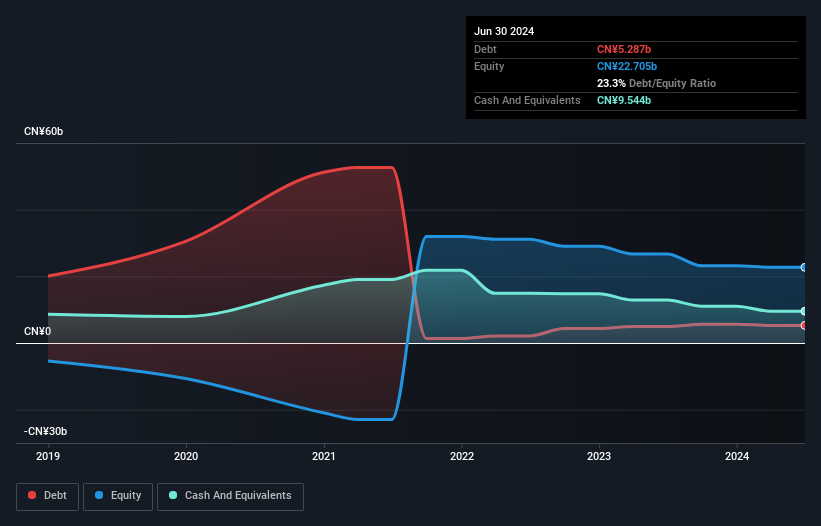Click the teal Cash legend dot
Screen dimensions: 821x526
(x=173, y=495)
